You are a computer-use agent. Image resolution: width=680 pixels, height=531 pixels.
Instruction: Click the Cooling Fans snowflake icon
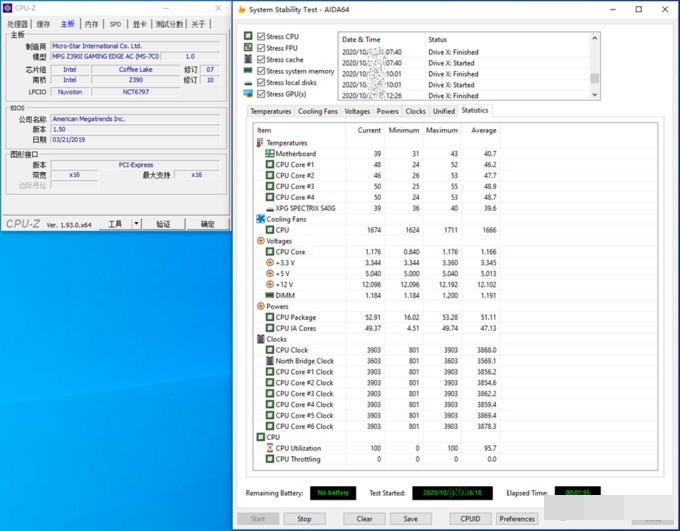click(260, 219)
